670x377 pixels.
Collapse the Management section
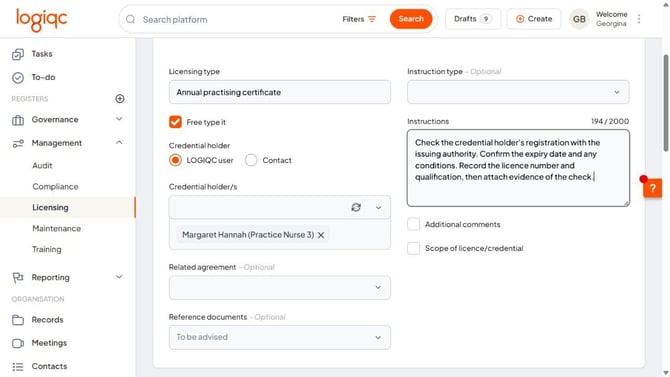[x=119, y=142]
